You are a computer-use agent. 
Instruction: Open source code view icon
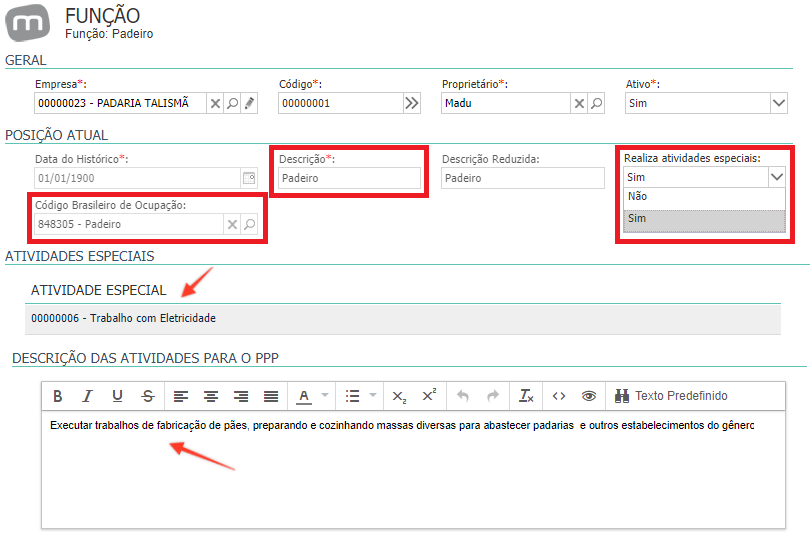pos(559,396)
